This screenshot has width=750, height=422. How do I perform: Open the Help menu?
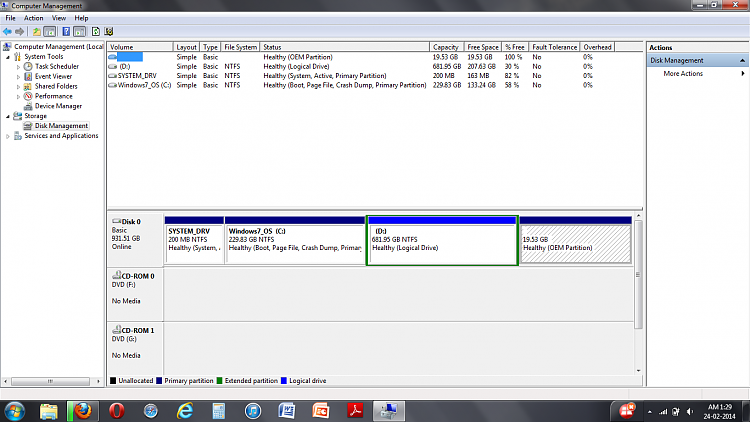click(x=81, y=18)
